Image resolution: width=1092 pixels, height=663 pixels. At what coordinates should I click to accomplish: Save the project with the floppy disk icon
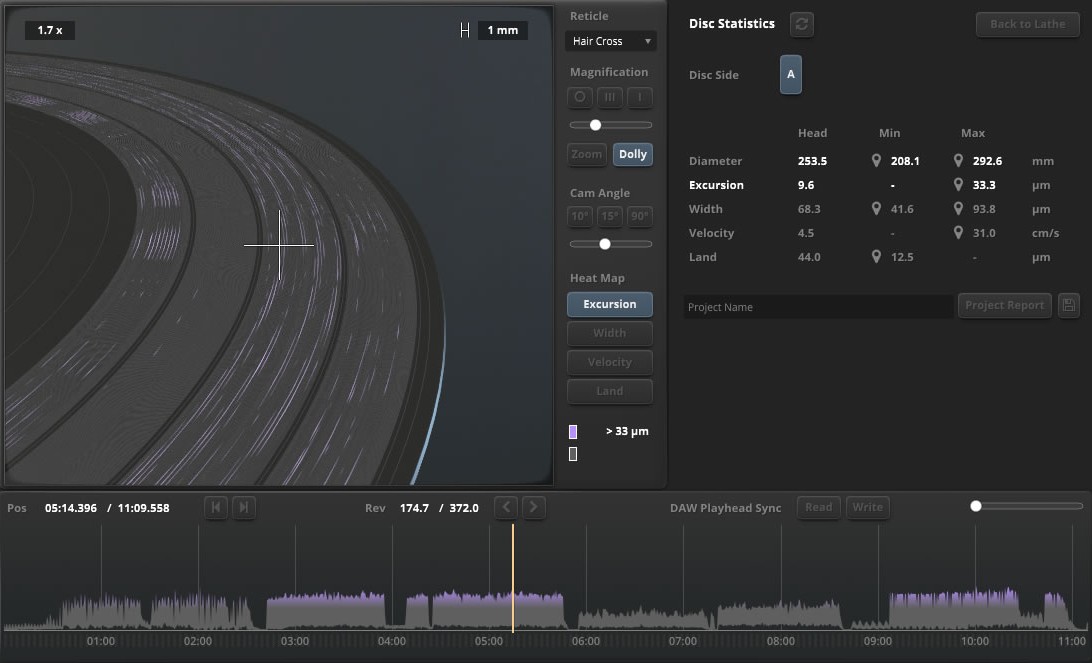[1068, 305]
